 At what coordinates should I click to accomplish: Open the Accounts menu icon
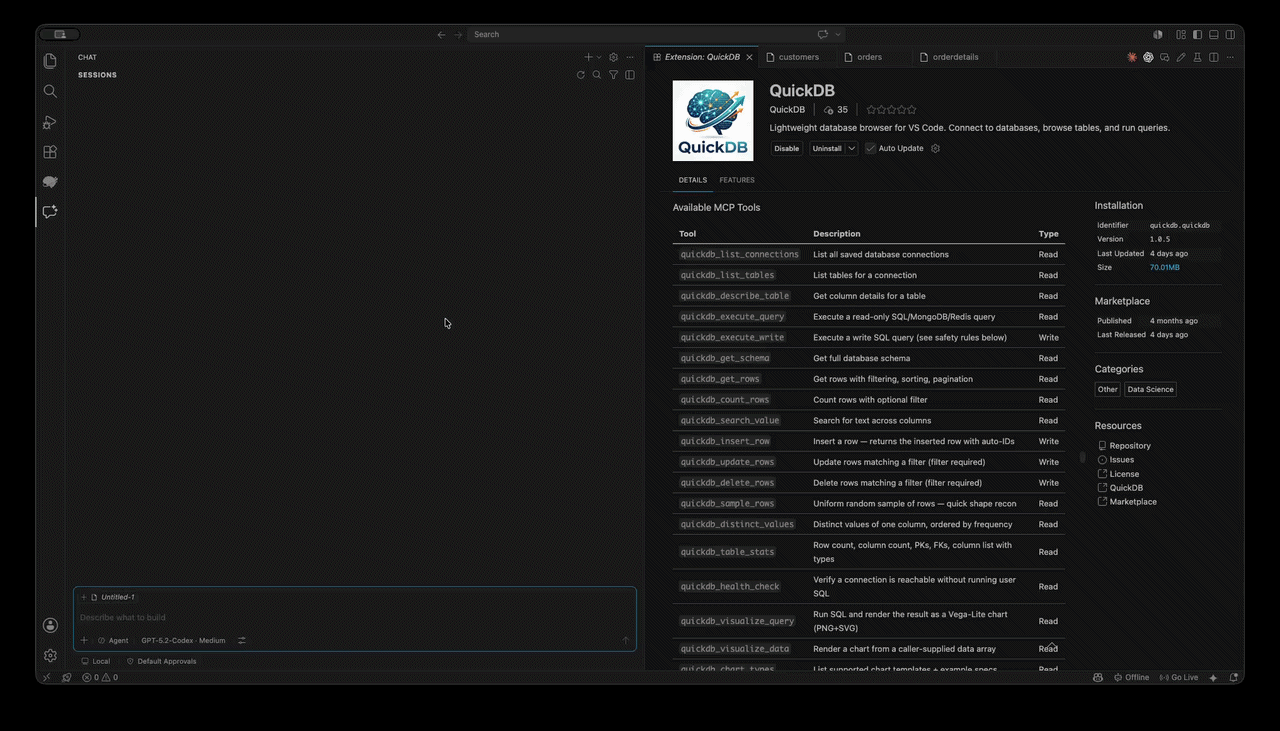coord(50,625)
